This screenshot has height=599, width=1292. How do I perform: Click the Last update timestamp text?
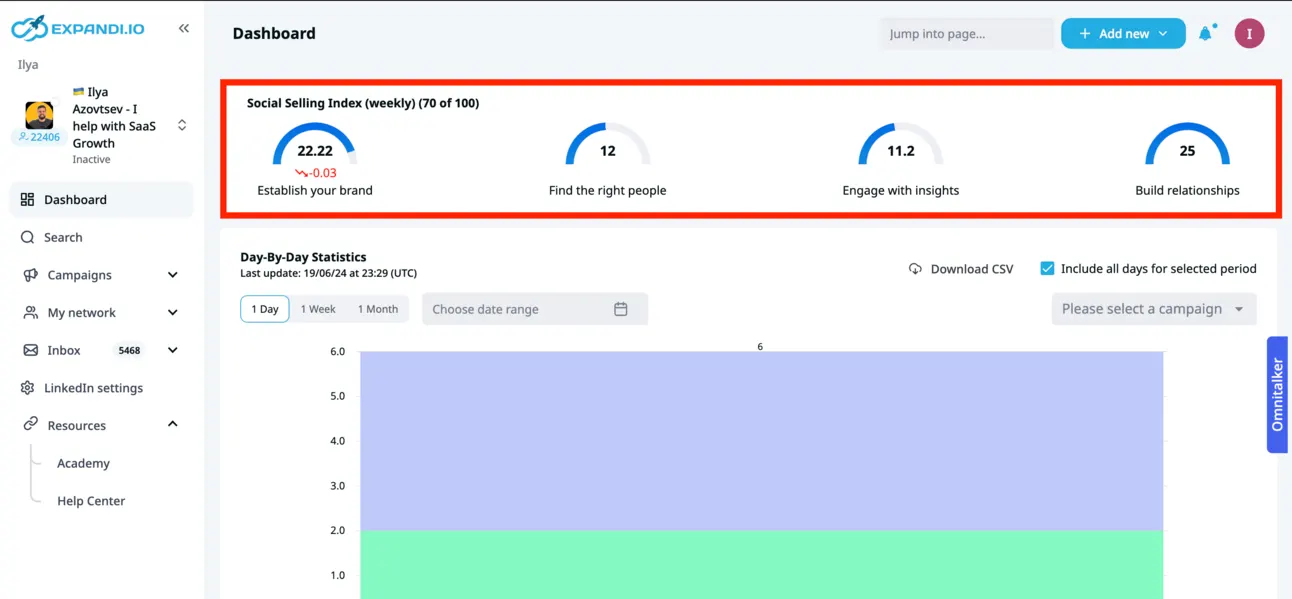(328, 273)
